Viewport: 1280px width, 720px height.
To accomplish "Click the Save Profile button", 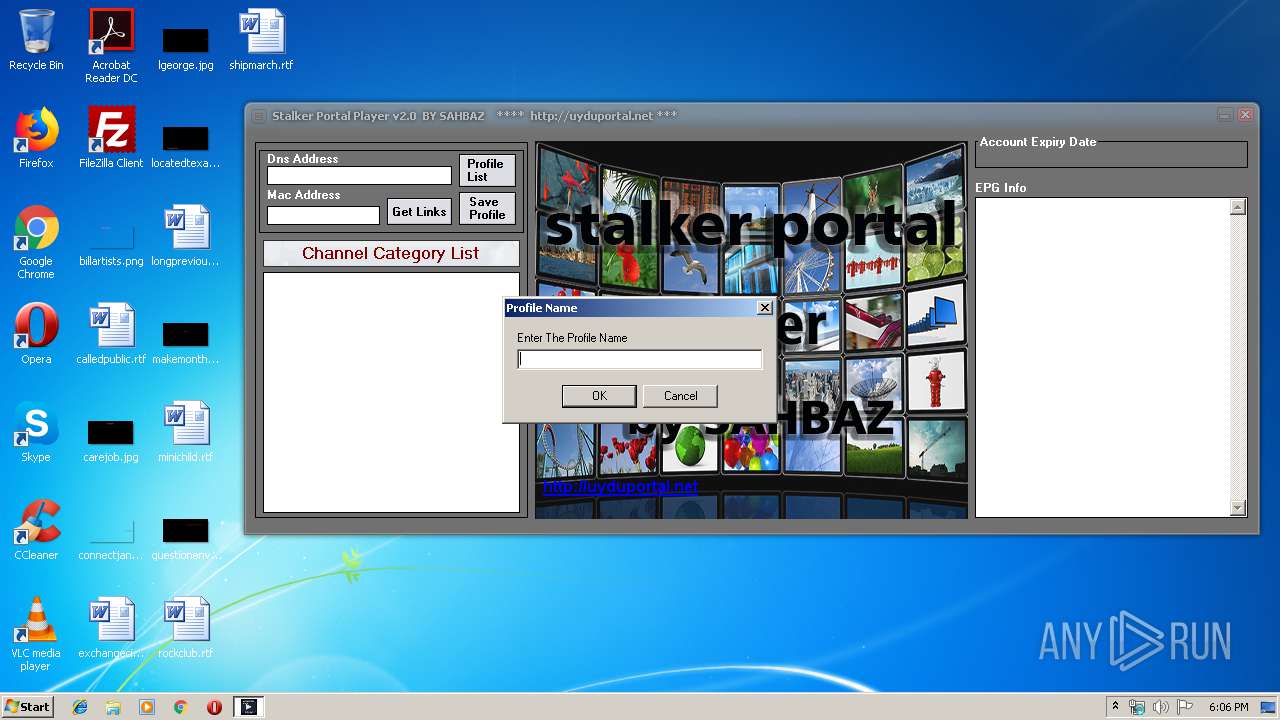I will [487, 208].
